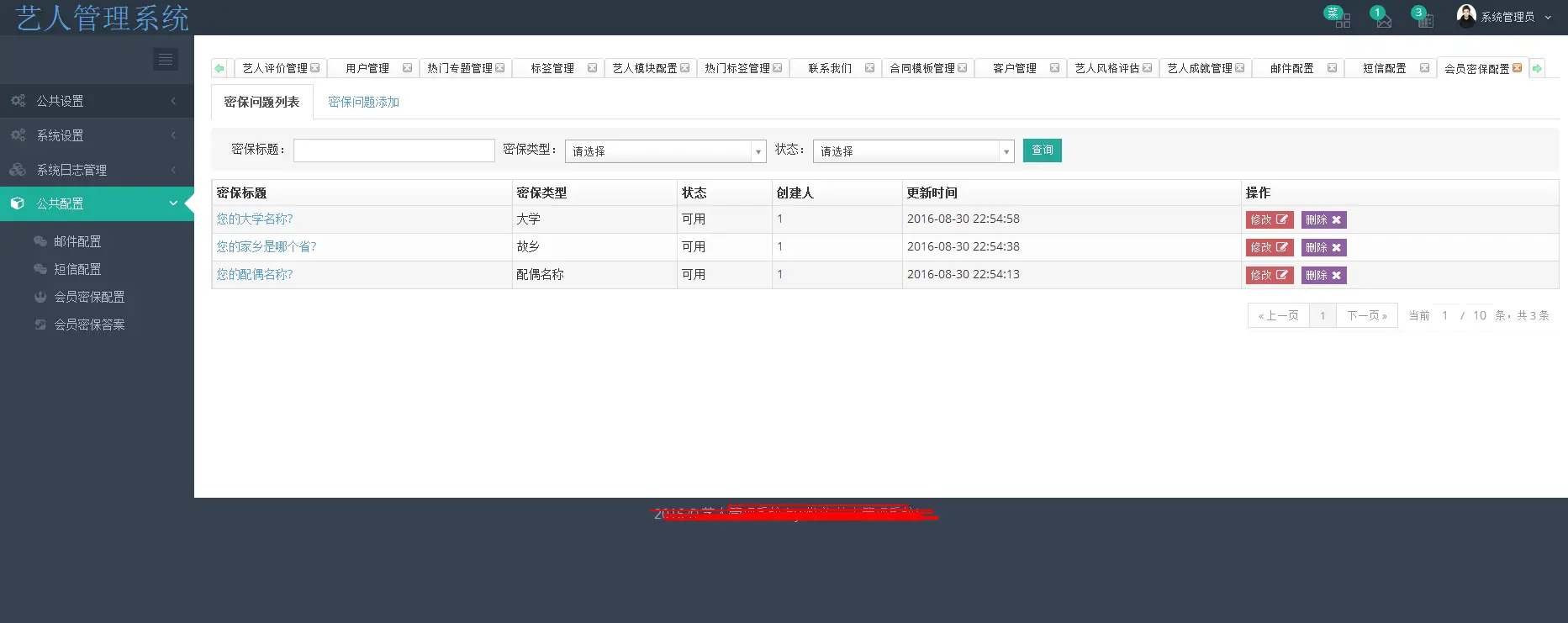This screenshot has width=1568, height=623.
Task: Close the 艺人模块配置 tab
Action: (684, 68)
